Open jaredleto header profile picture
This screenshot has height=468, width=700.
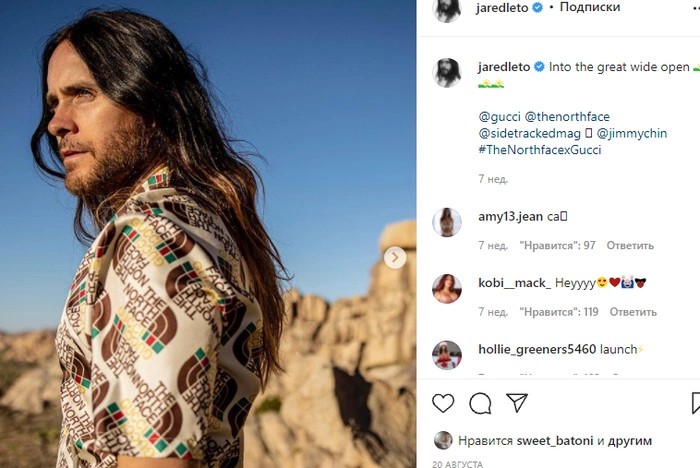coord(446,9)
